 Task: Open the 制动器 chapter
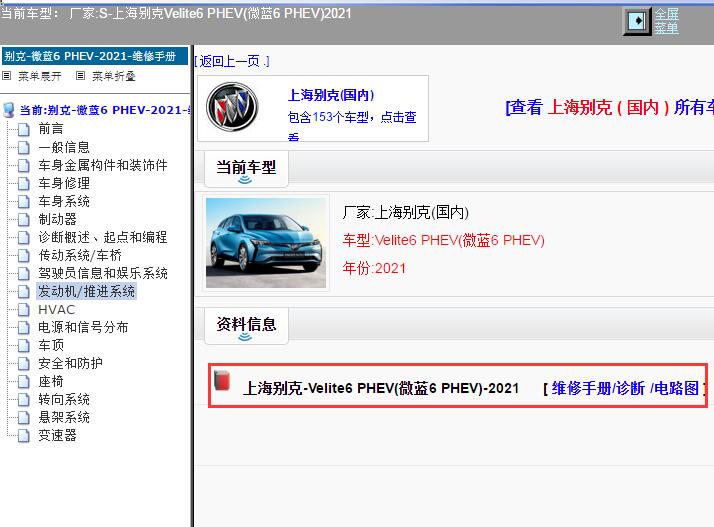click(57, 219)
